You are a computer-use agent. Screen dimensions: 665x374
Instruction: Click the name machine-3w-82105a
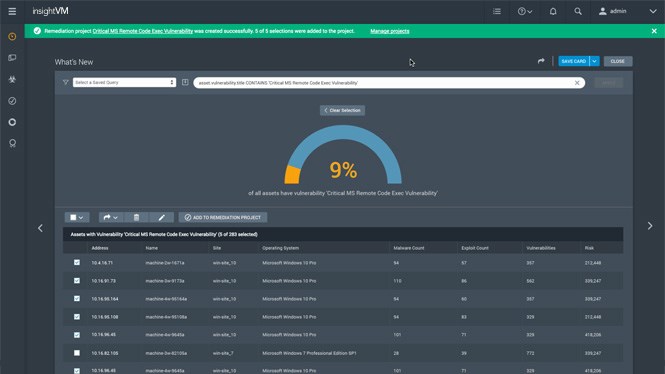166,353
